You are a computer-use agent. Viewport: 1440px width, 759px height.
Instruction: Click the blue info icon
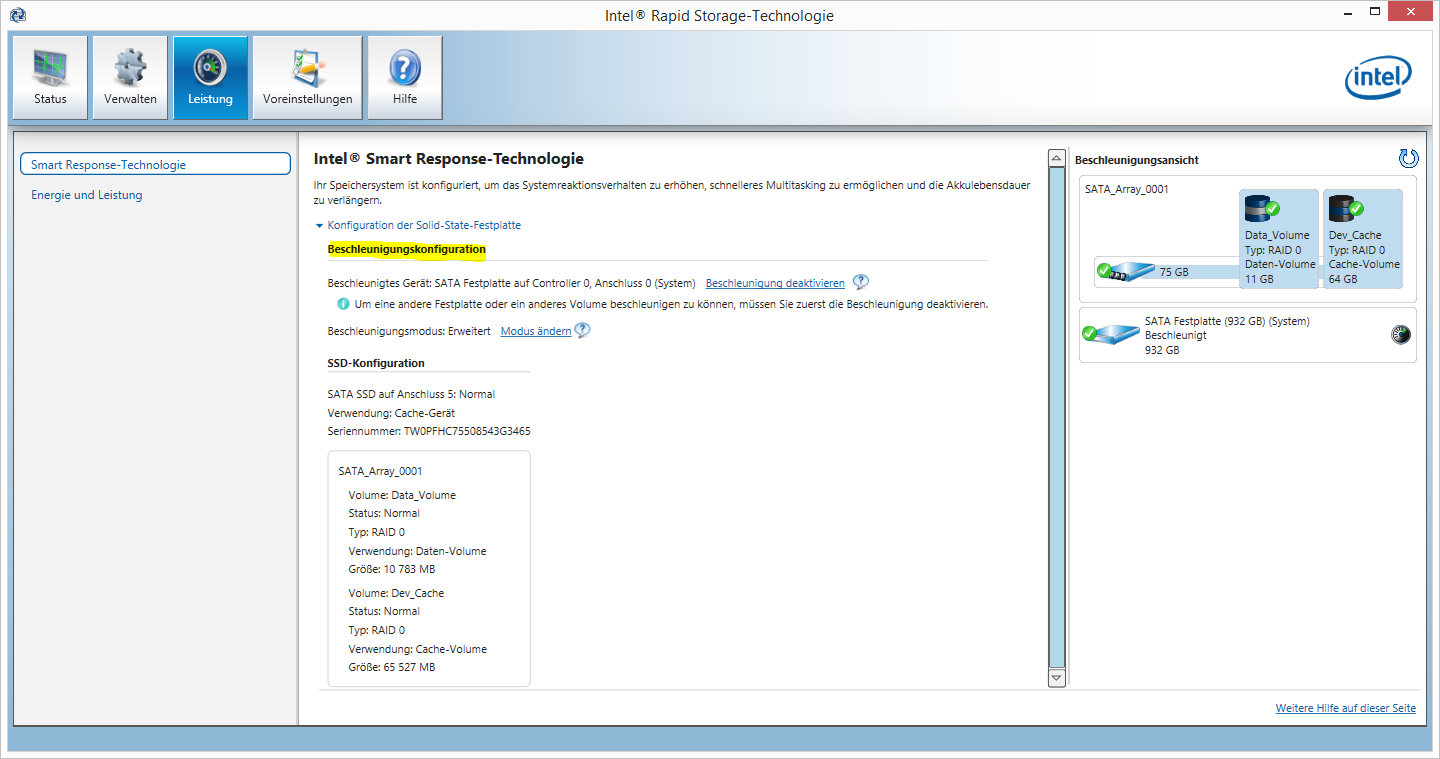pos(343,303)
